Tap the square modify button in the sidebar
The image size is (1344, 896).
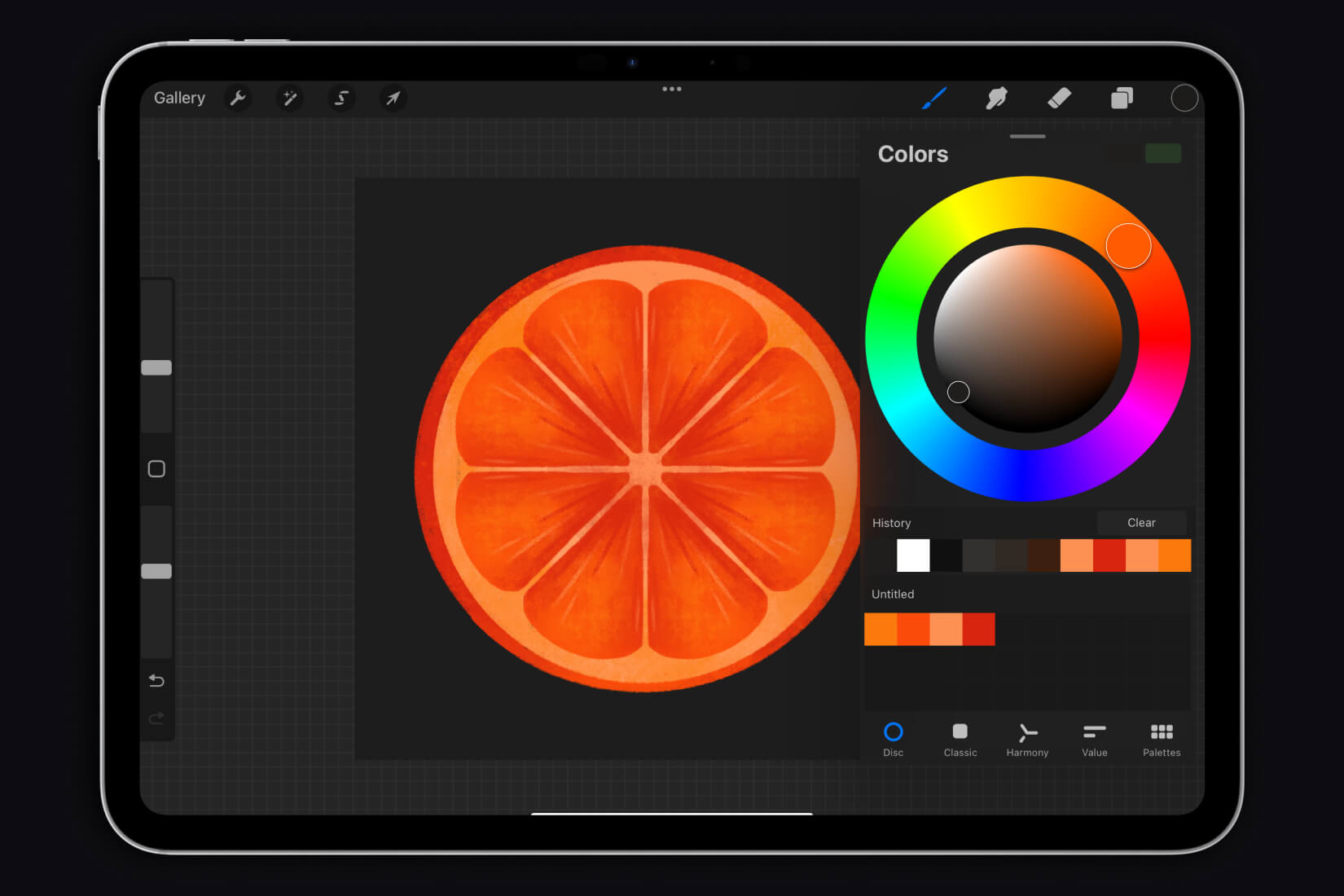(x=156, y=469)
